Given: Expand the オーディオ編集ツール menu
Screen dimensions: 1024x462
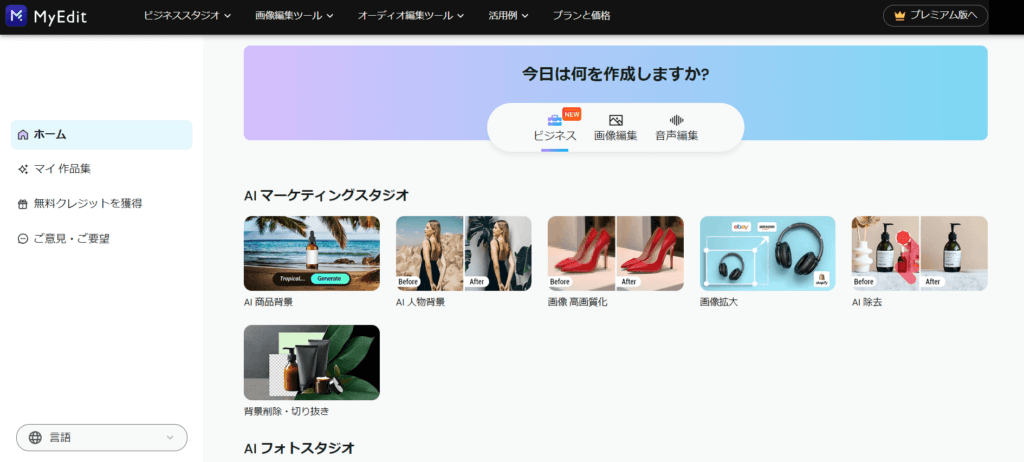Looking at the screenshot, I should 411,16.
